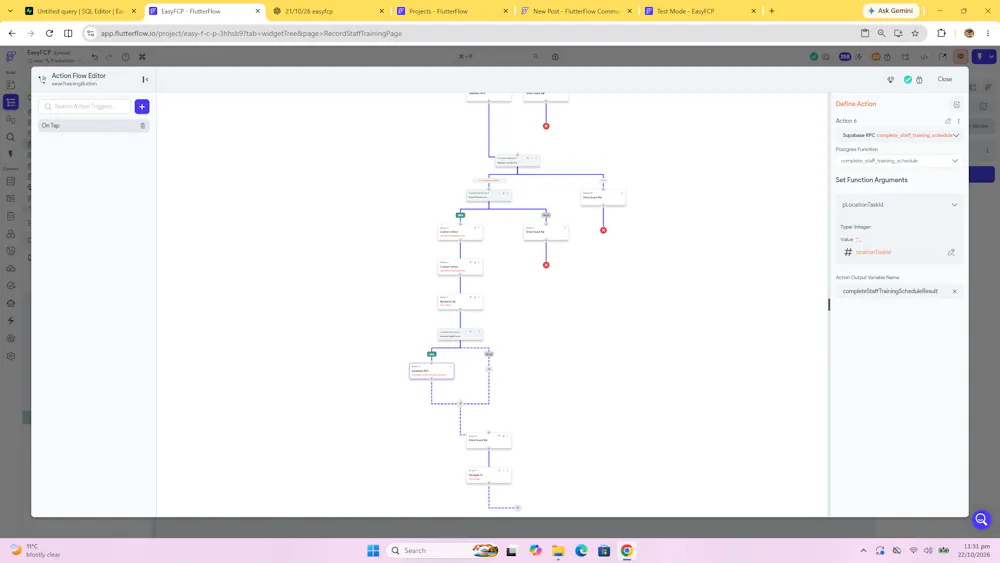Switch to Projects - FlutterFlow tab

coord(452,11)
